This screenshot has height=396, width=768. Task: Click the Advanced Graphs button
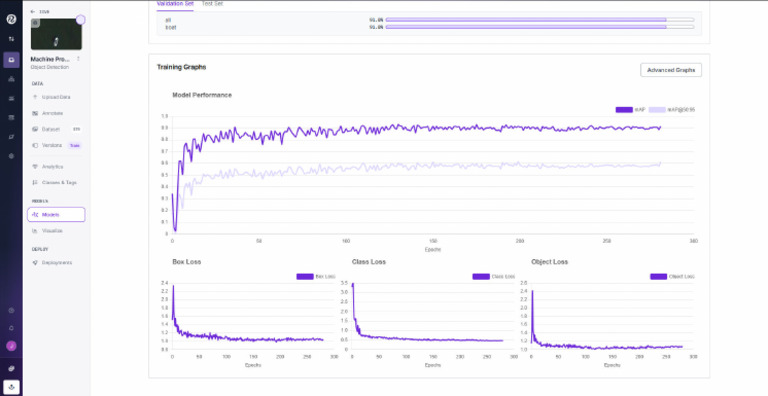pyautogui.click(x=671, y=70)
